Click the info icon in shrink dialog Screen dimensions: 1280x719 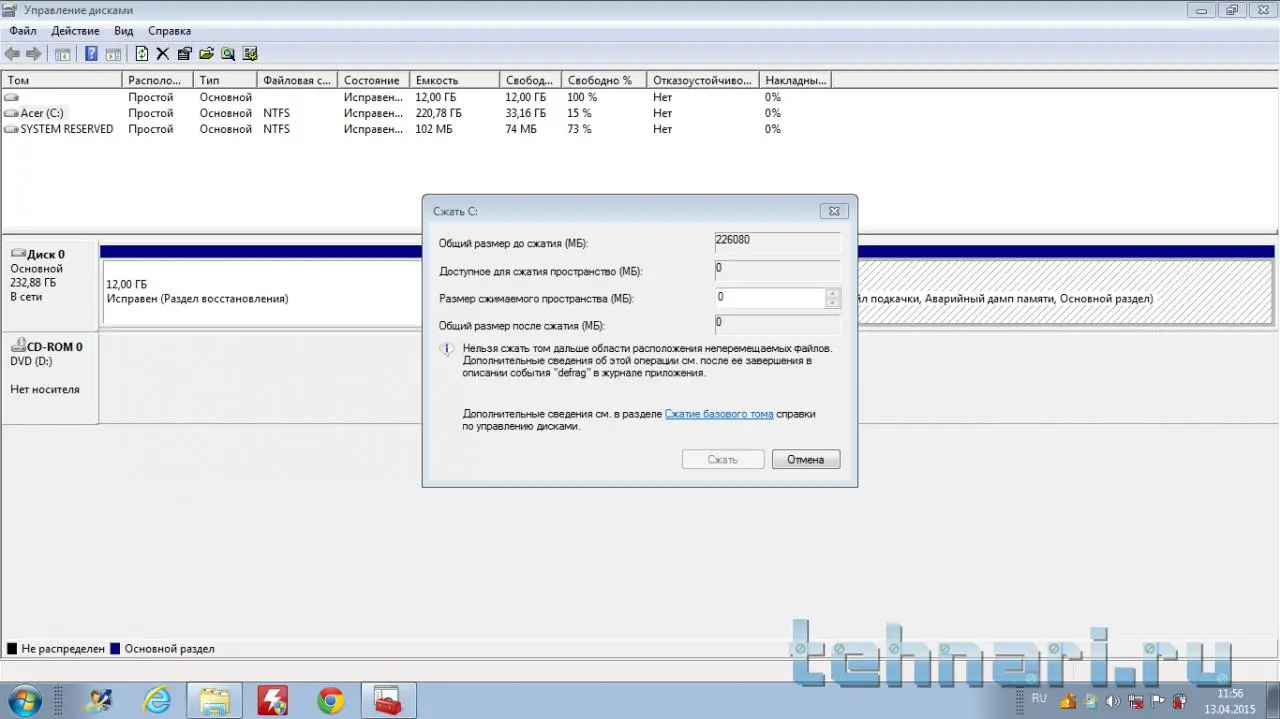pyautogui.click(x=447, y=349)
